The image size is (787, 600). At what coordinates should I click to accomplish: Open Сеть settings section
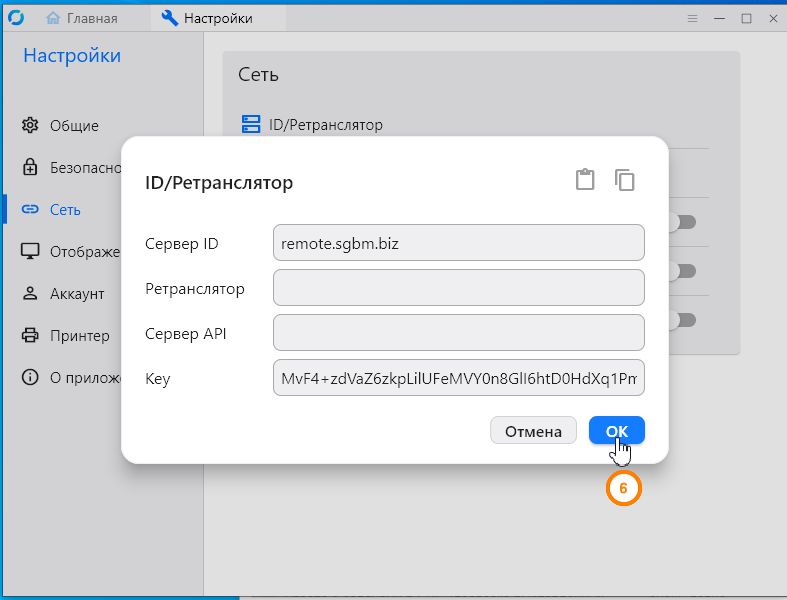pos(63,209)
